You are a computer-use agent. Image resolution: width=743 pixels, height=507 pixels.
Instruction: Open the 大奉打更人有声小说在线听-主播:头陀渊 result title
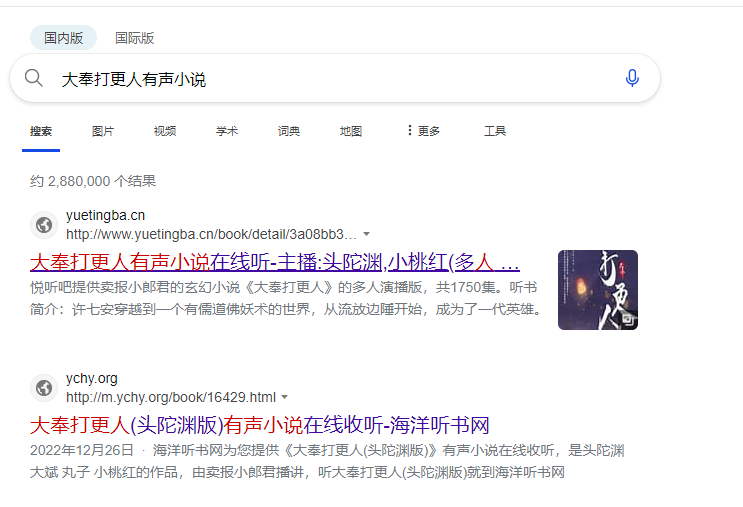click(x=275, y=262)
